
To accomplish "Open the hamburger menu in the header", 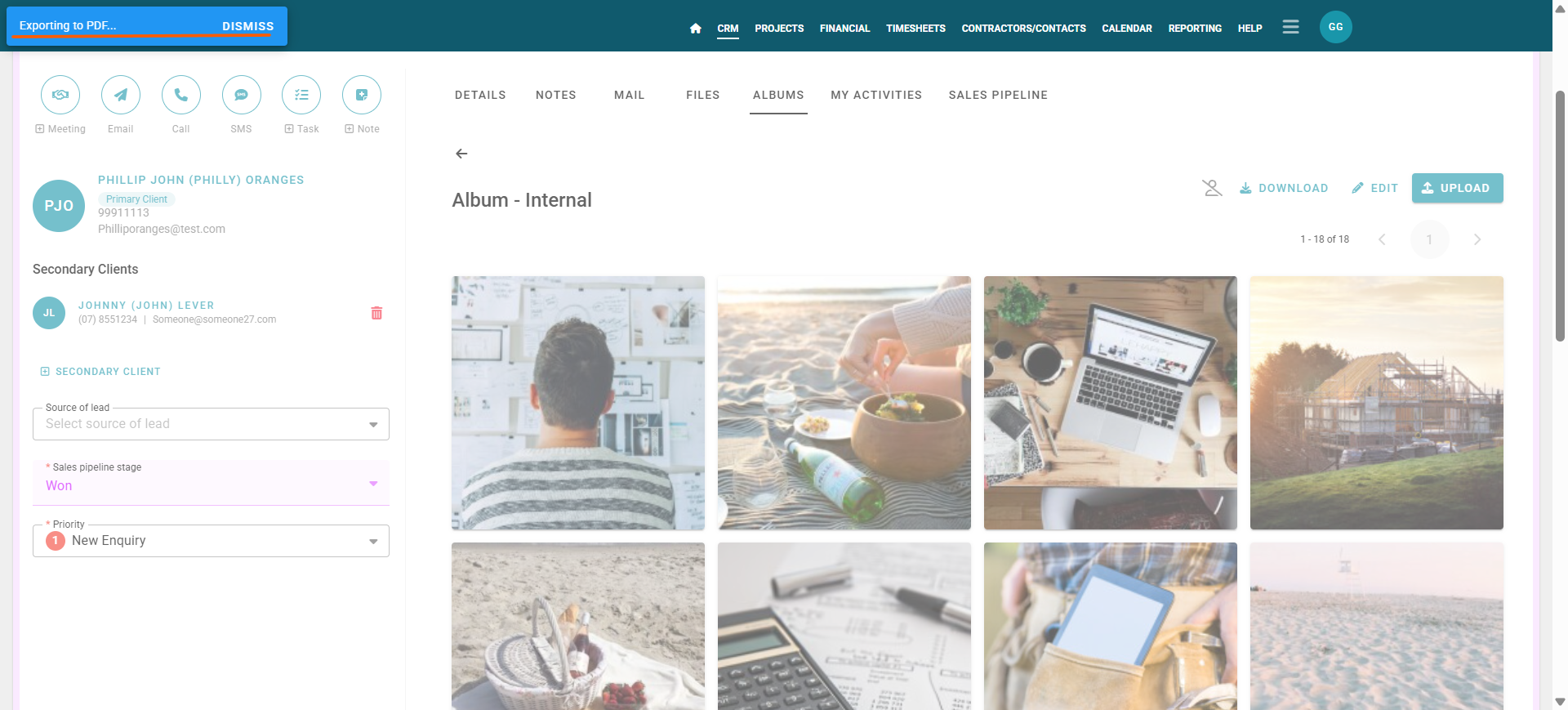I will click(1290, 27).
